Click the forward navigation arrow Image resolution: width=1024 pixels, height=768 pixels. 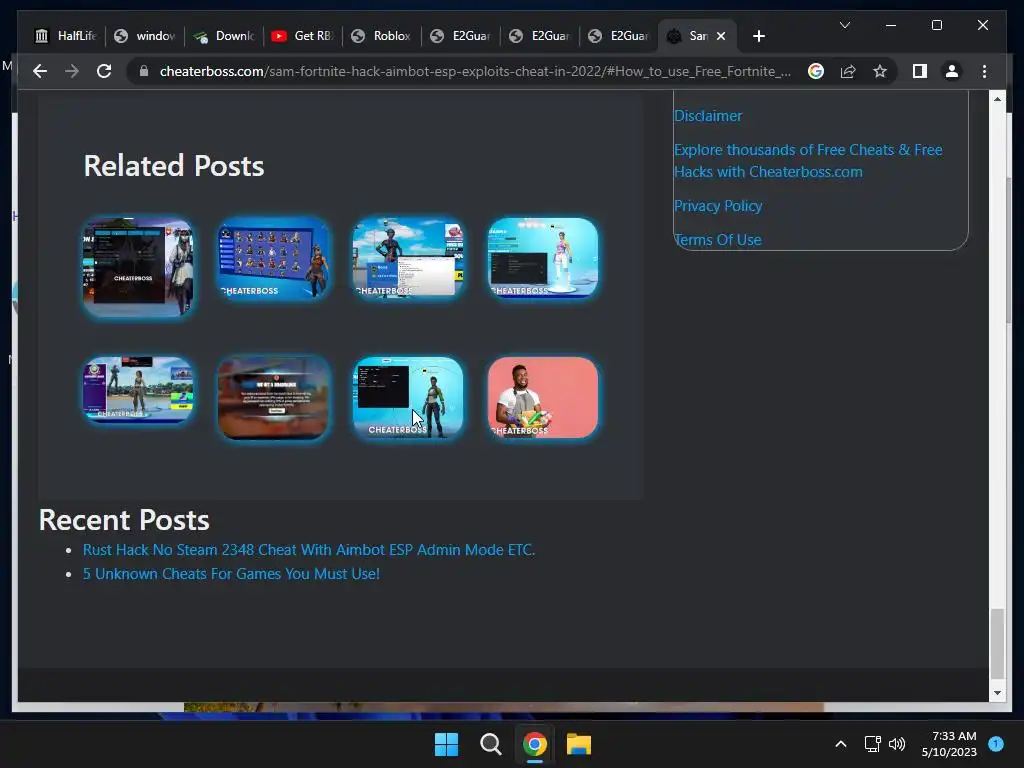click(72, 71)
